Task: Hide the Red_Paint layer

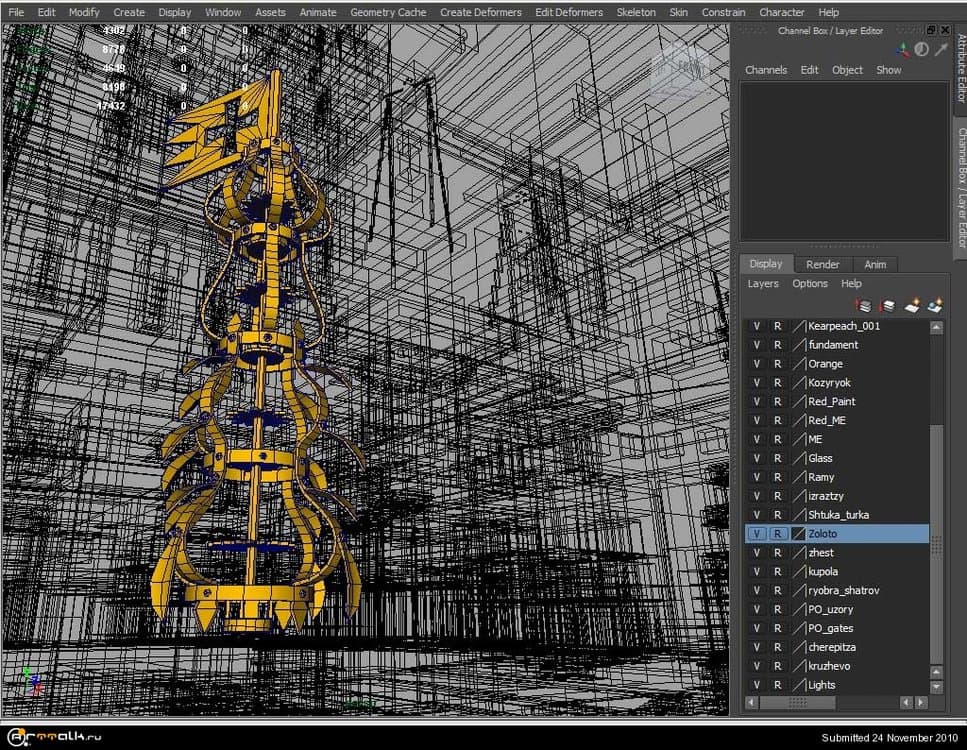Action: 757,402
